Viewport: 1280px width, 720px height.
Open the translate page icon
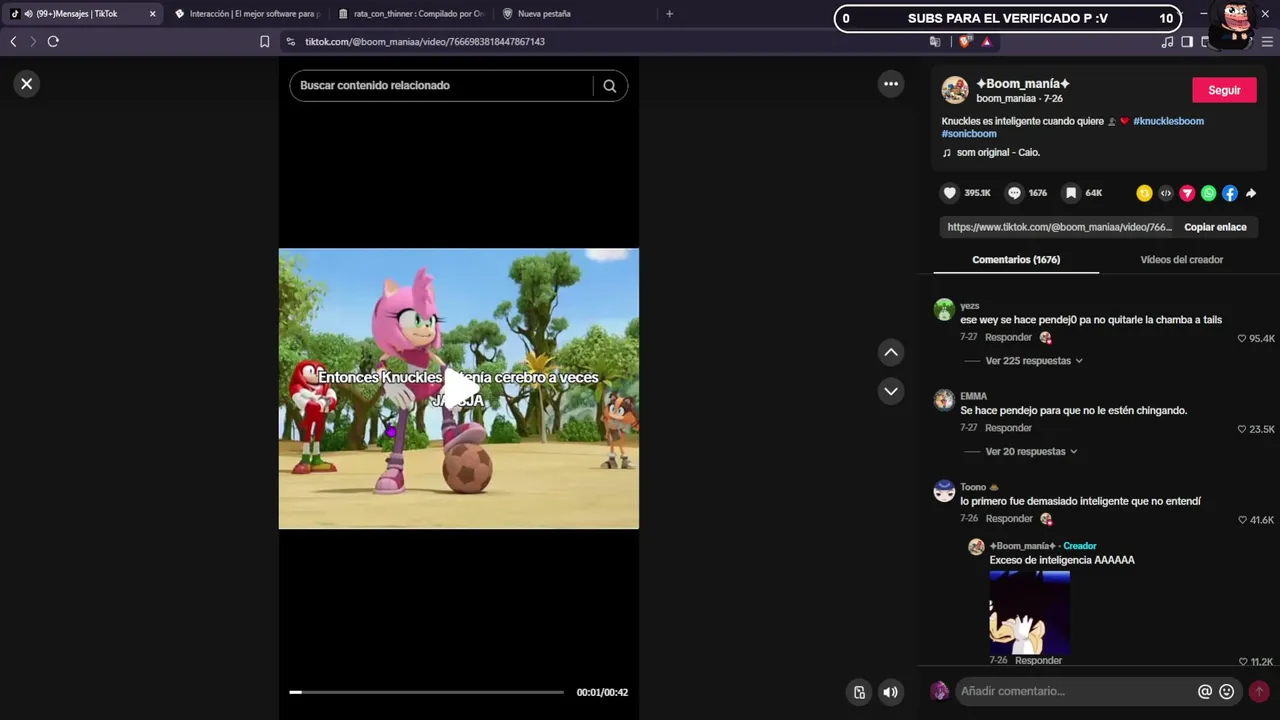[x=935, y=42]
